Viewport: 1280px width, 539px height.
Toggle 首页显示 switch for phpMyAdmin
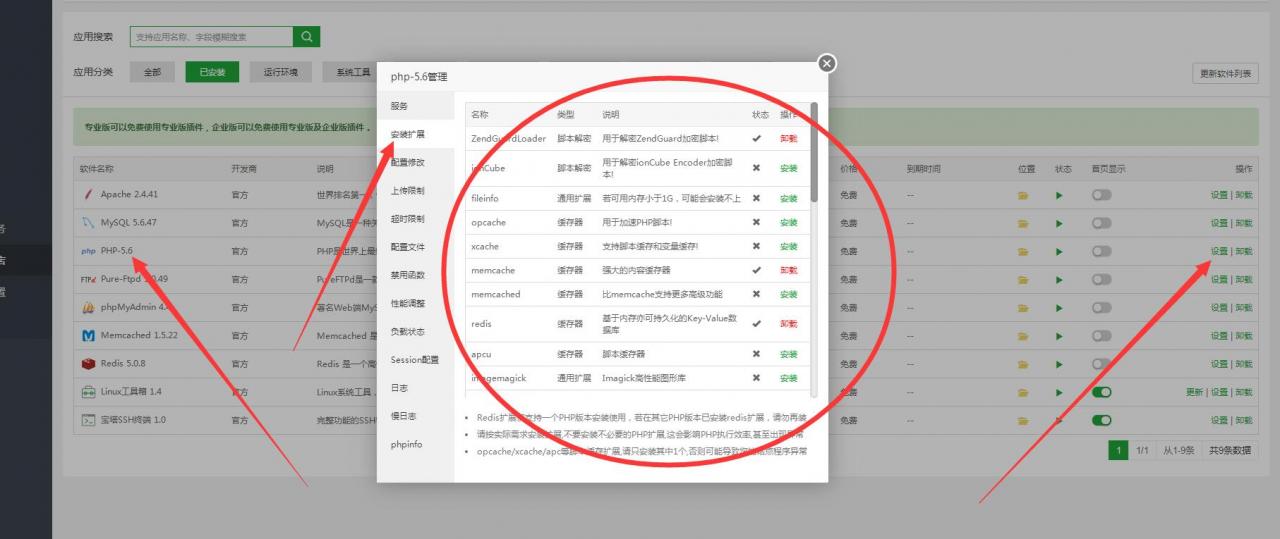pos(1101,307)
